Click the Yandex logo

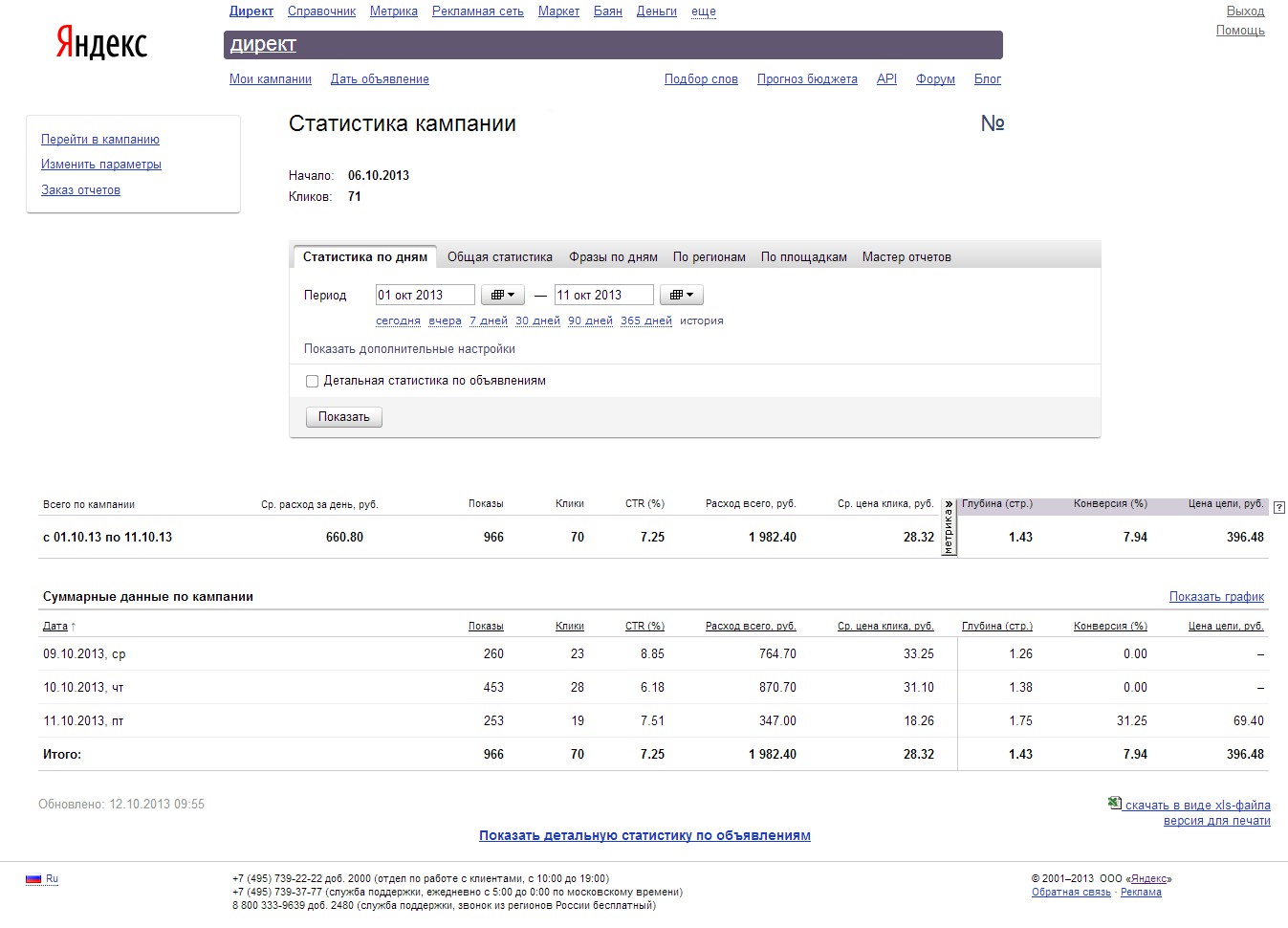[x=101, y=43]
